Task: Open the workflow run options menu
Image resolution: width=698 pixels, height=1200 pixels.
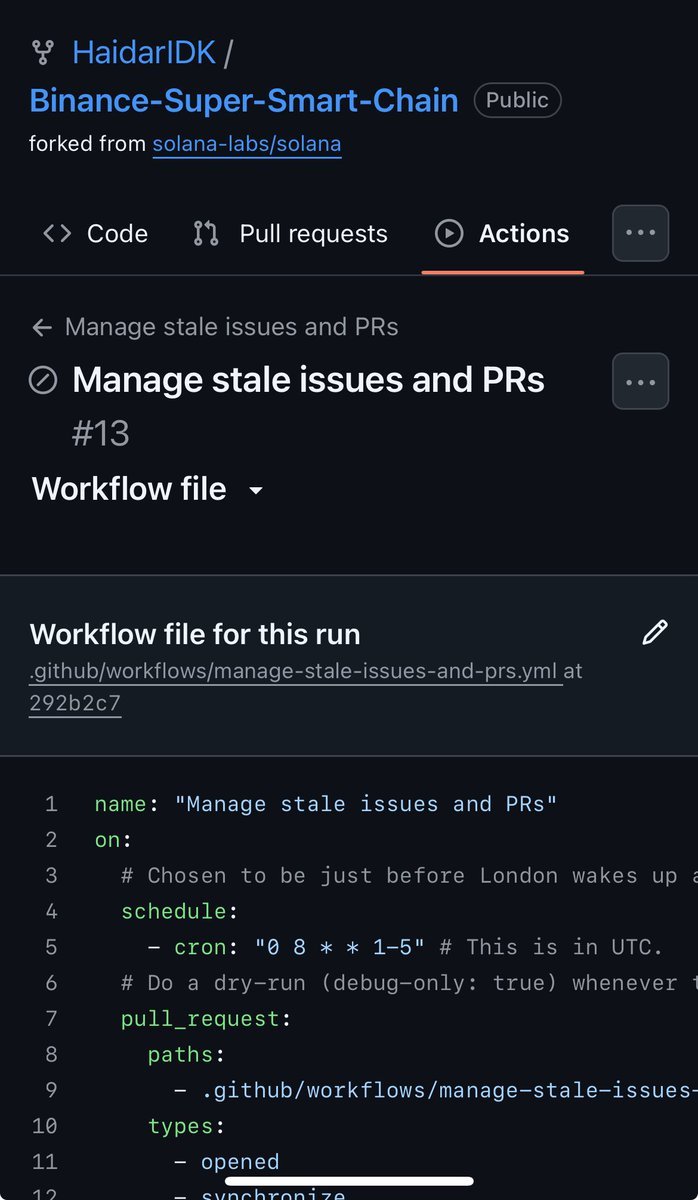Action: [640, 382]
